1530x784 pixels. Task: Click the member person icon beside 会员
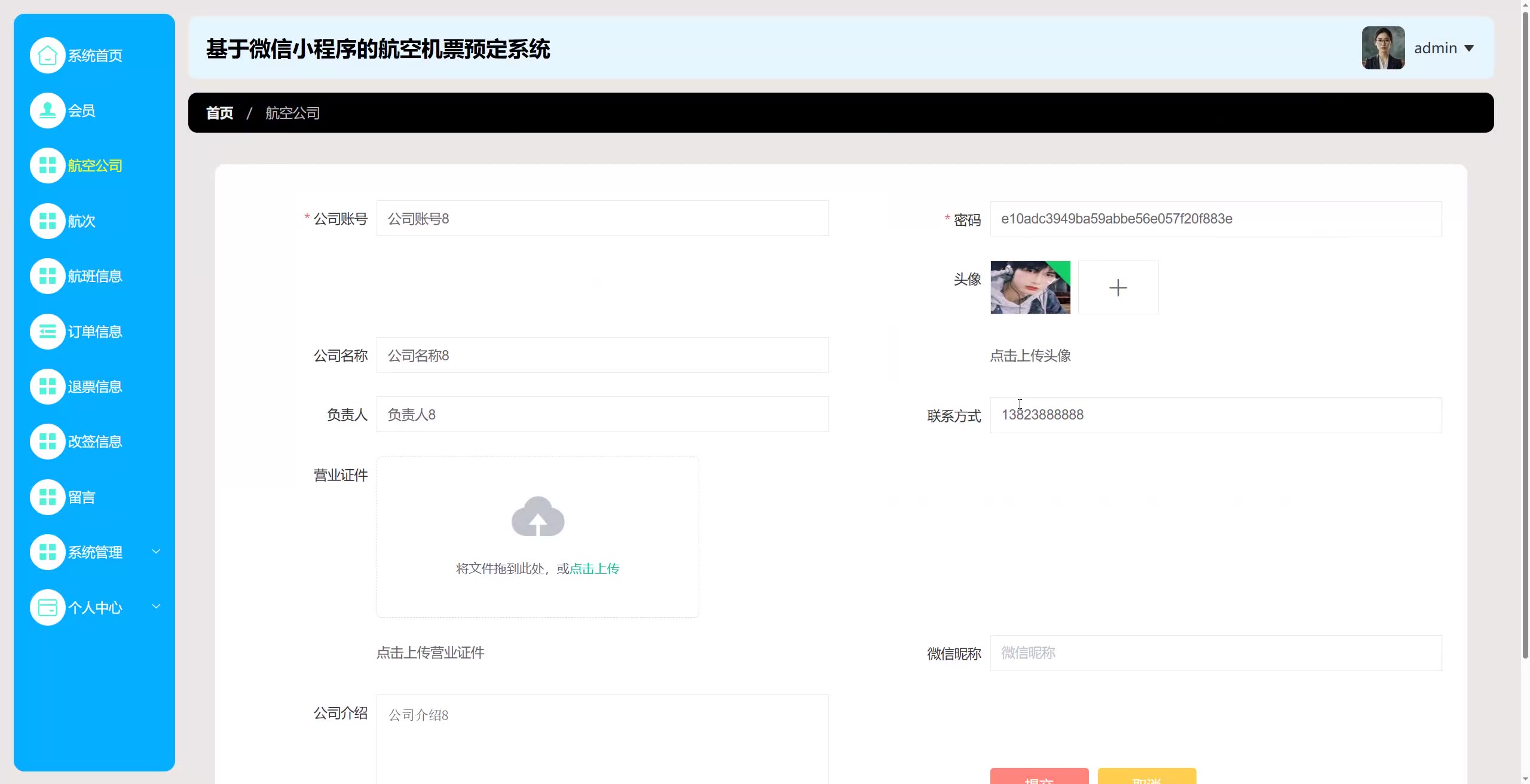[47, 111]
